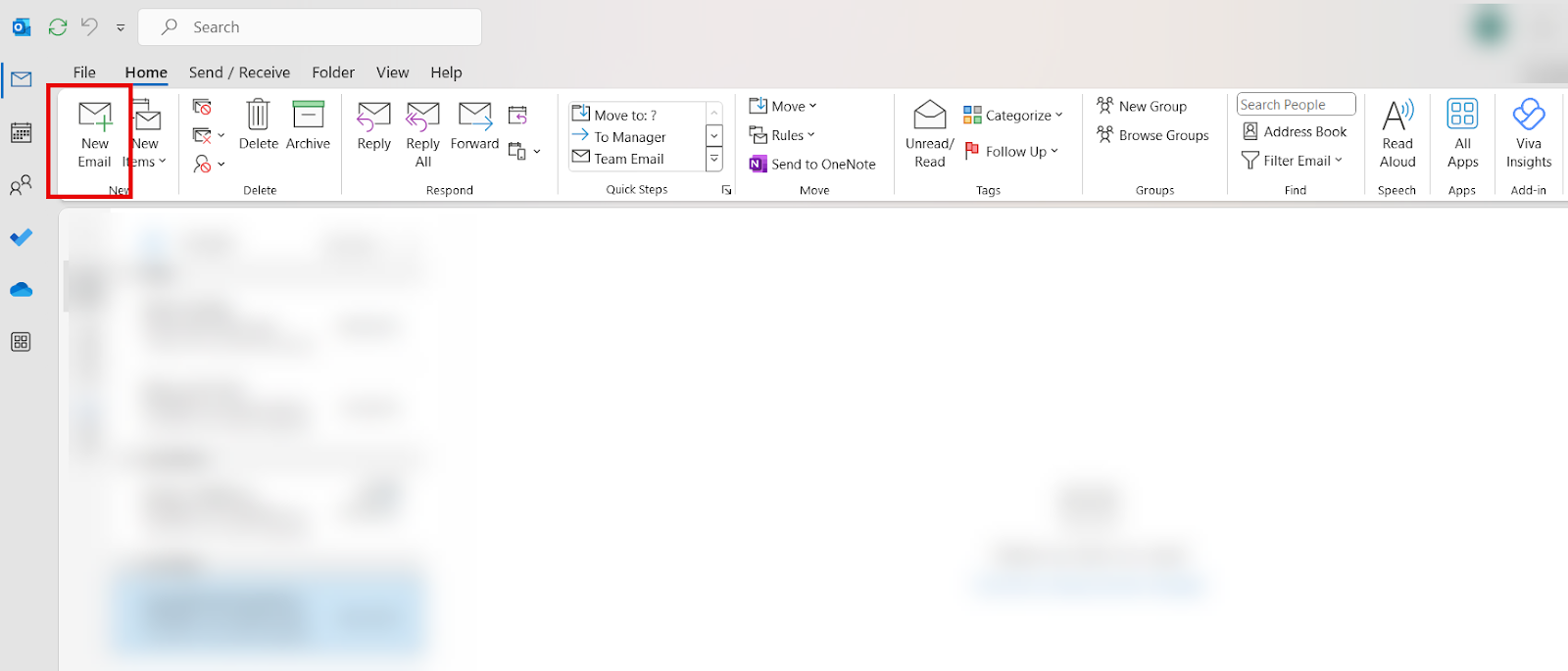Open the Move dropdown
The image size is (1568, 671).
783,106
